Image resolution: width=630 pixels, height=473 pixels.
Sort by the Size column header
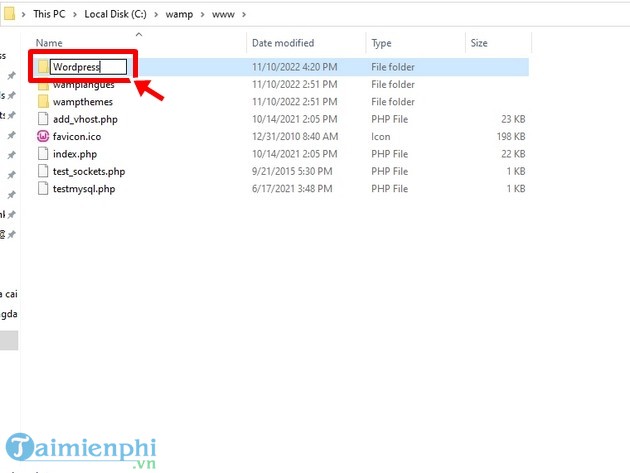[x=479, y=43]
